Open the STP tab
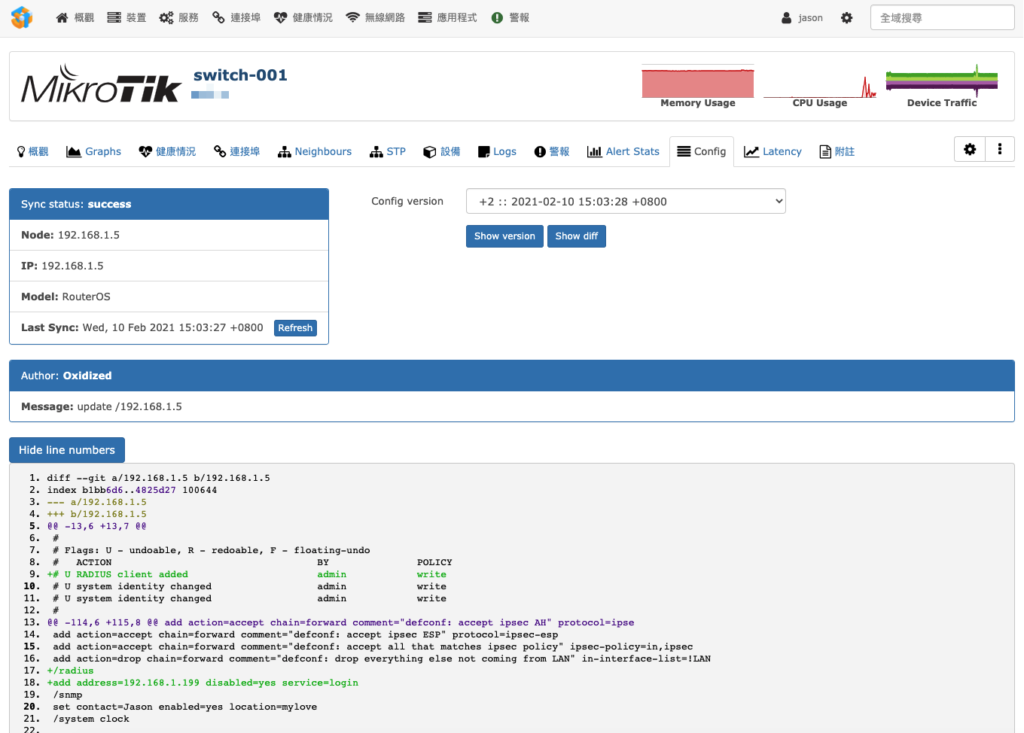The width and height of the screenshot is (1024, 733). tap(388, 152)
